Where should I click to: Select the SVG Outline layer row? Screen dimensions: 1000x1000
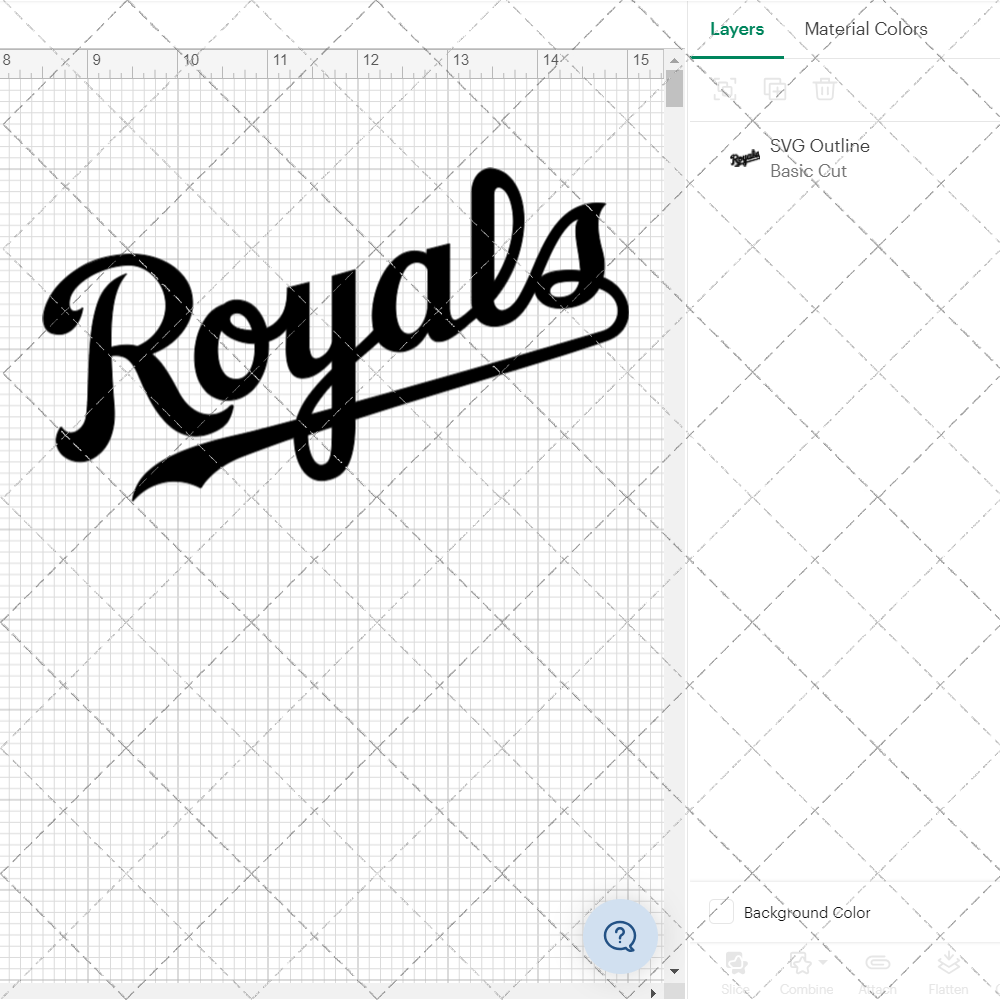click(844, 158)
